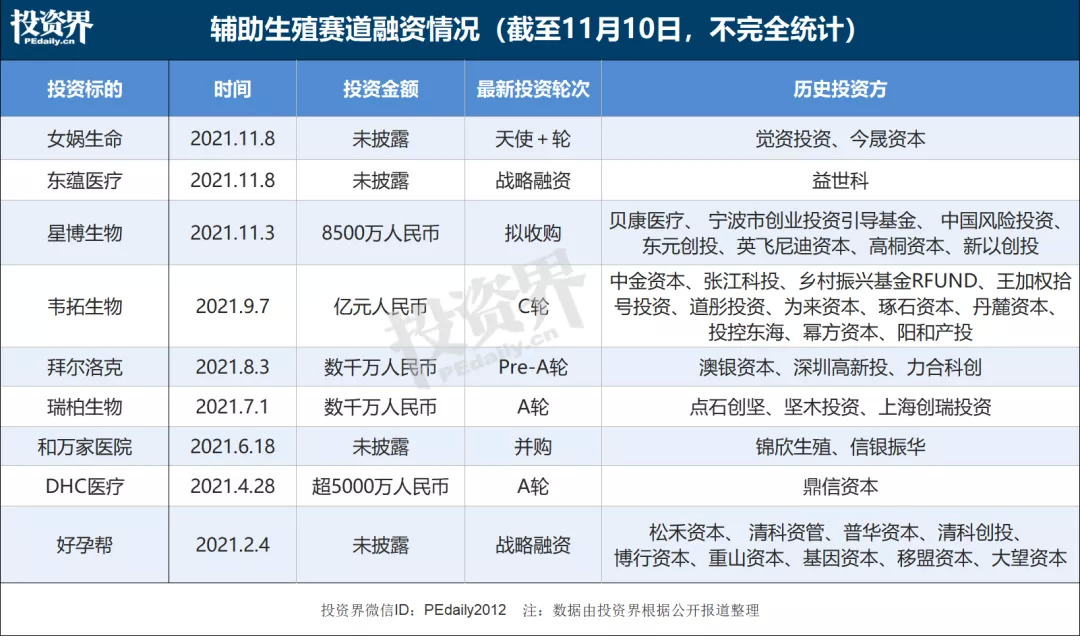The width and height of the screenshot is (1080, 641).
Task: Select the 东蕴医疗 cell
Action: click(x=85, y=180)
